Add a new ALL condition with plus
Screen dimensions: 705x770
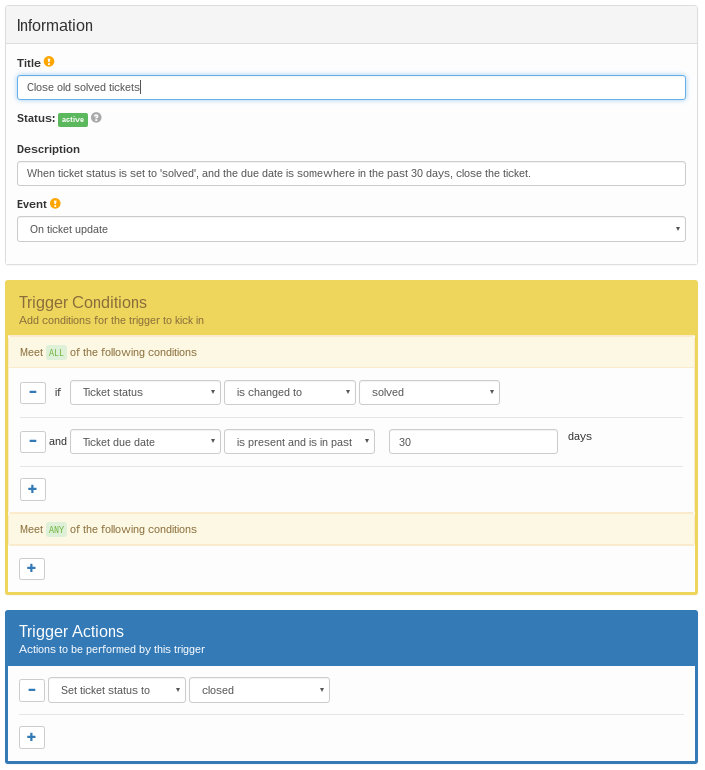pos(33,489)
